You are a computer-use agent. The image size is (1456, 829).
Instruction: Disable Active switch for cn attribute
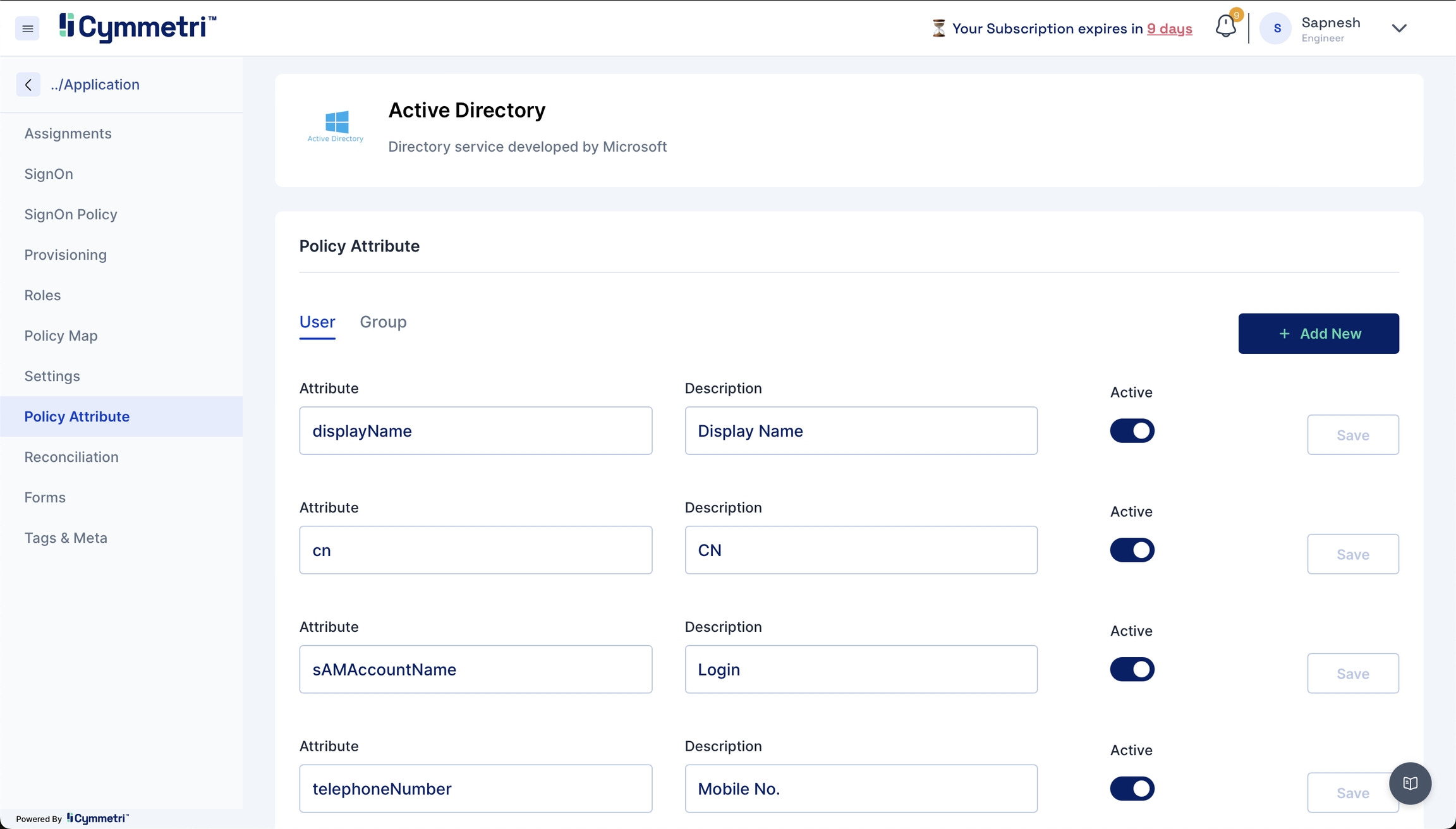(1132, 550)
